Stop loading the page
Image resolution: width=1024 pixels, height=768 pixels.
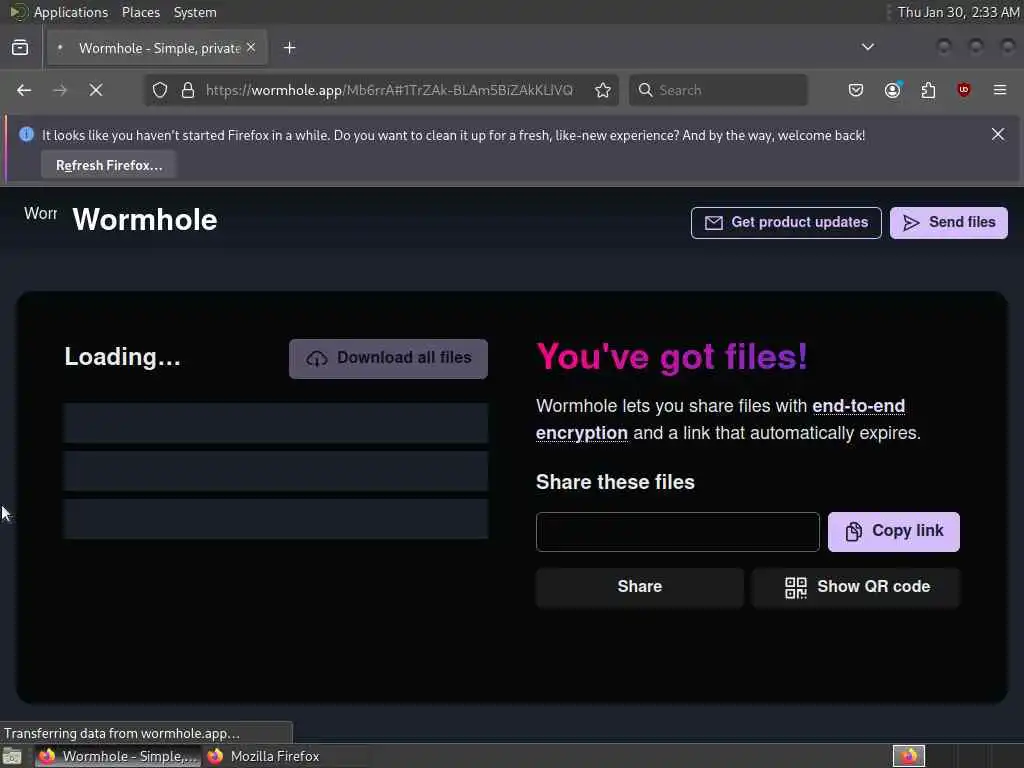pyautogui.click(x=96, y=90)
